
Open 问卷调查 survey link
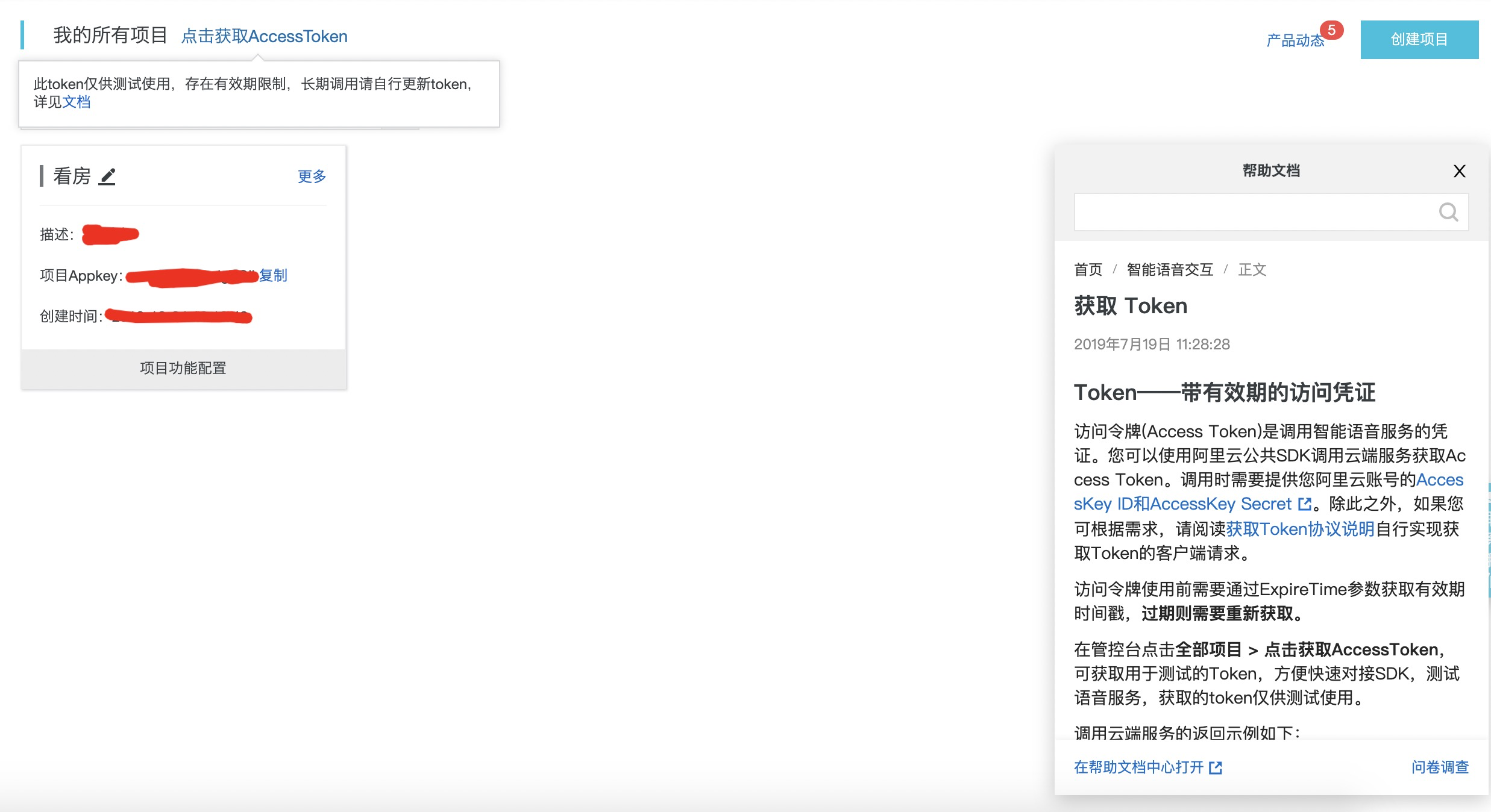(x=1439, y=767)
